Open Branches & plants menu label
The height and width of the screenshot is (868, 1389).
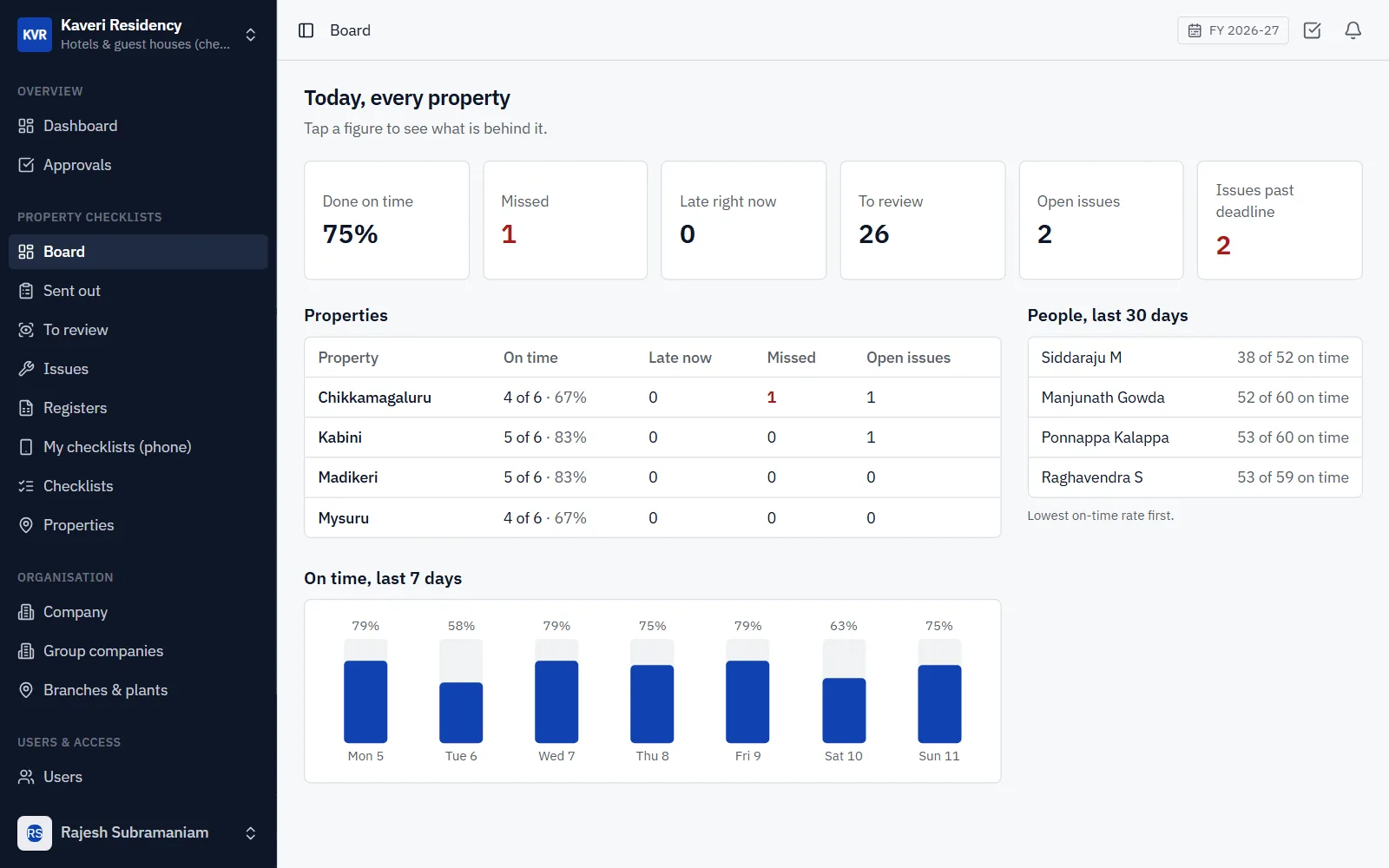click(105, 690)
